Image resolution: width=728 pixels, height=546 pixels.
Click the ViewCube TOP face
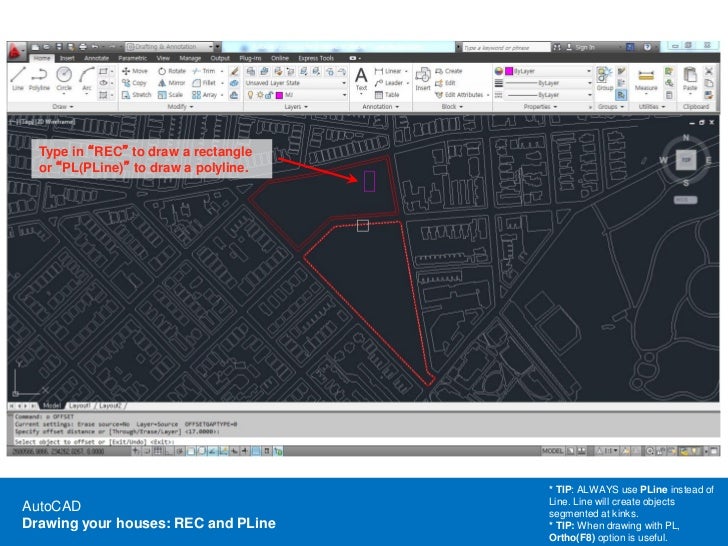[x=685, y=159]
